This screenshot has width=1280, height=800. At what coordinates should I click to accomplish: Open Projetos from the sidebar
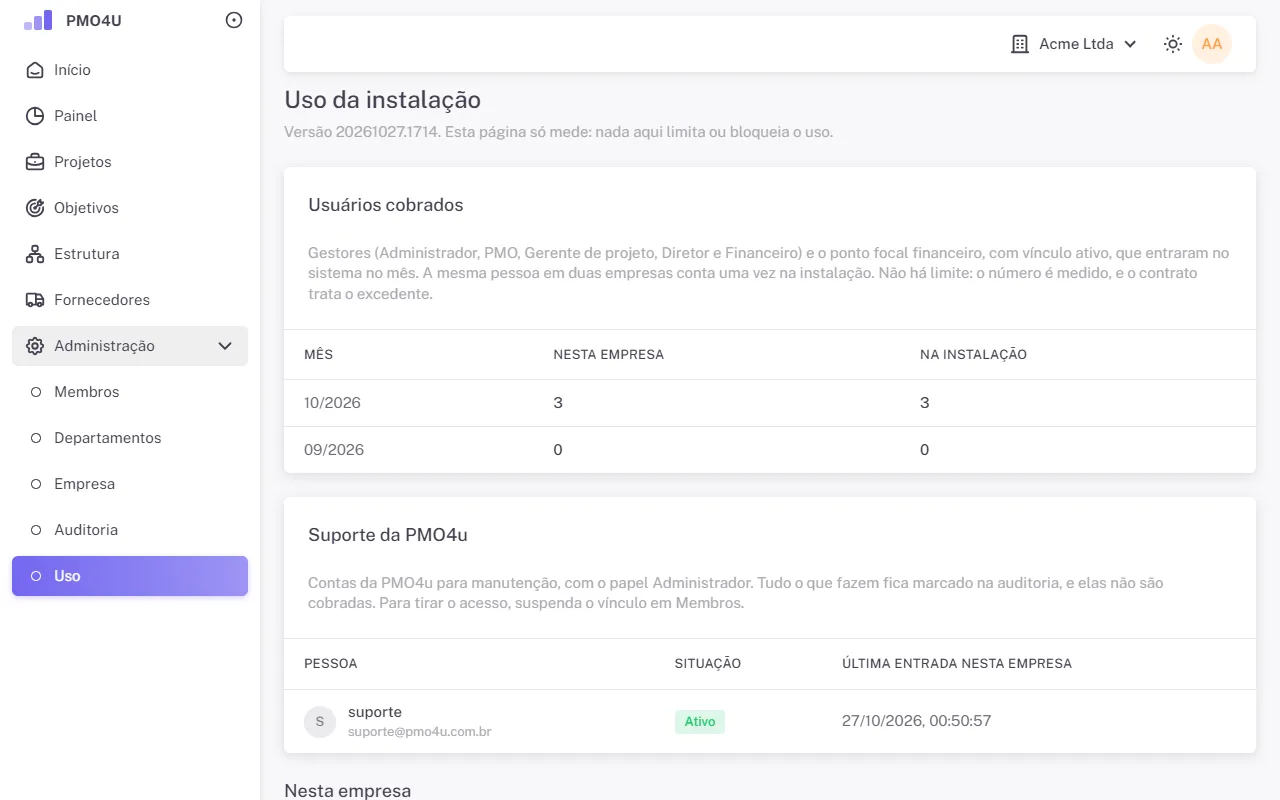pos(130,162)
